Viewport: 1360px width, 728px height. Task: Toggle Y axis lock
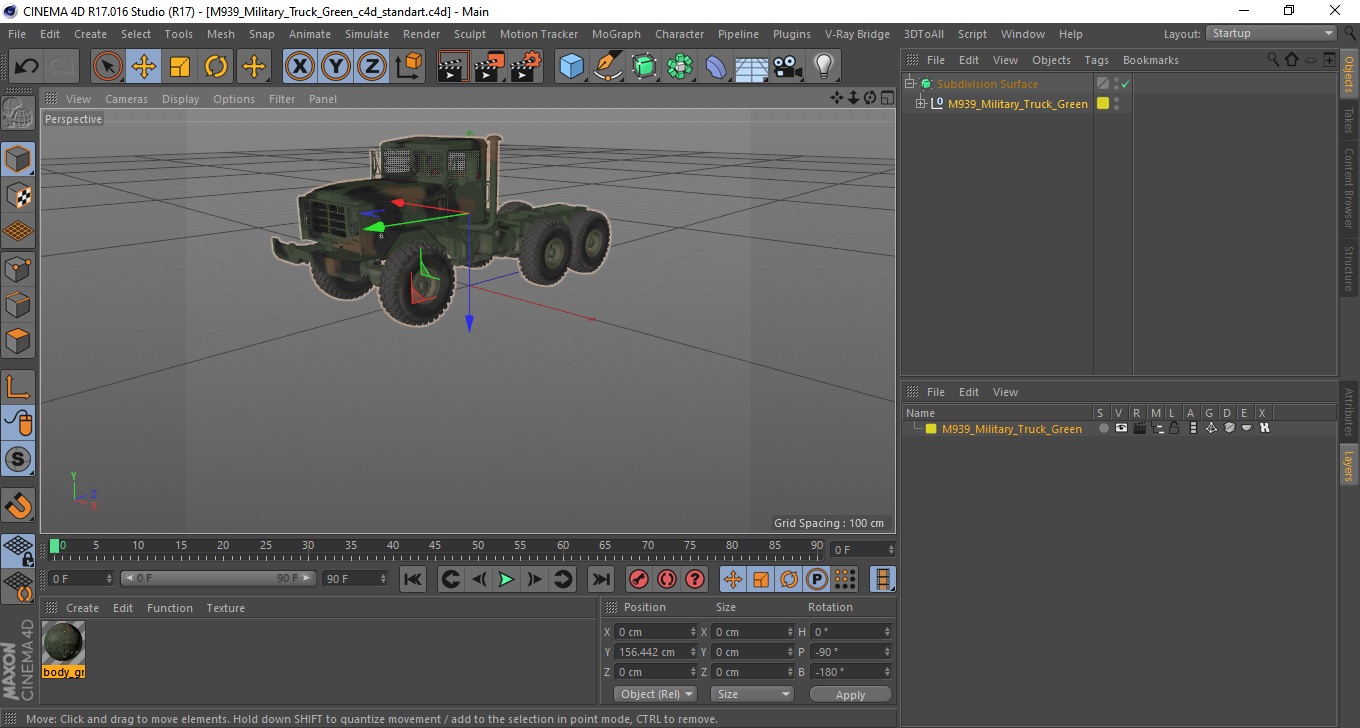(x=336, y=67)
